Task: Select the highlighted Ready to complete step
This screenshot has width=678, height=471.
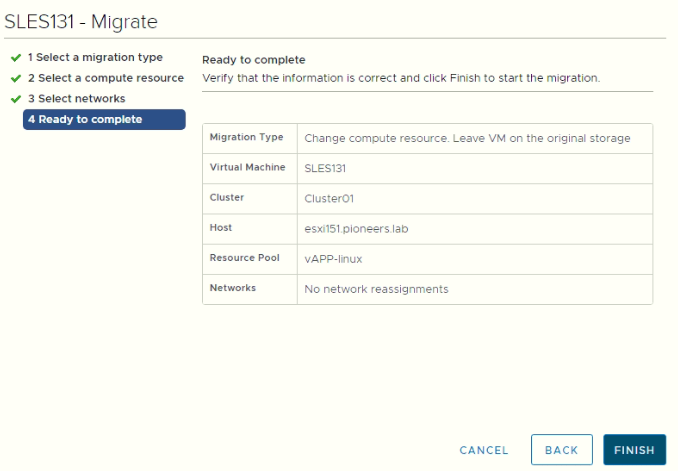Action: pyautogui.click(x=104, y=119)
